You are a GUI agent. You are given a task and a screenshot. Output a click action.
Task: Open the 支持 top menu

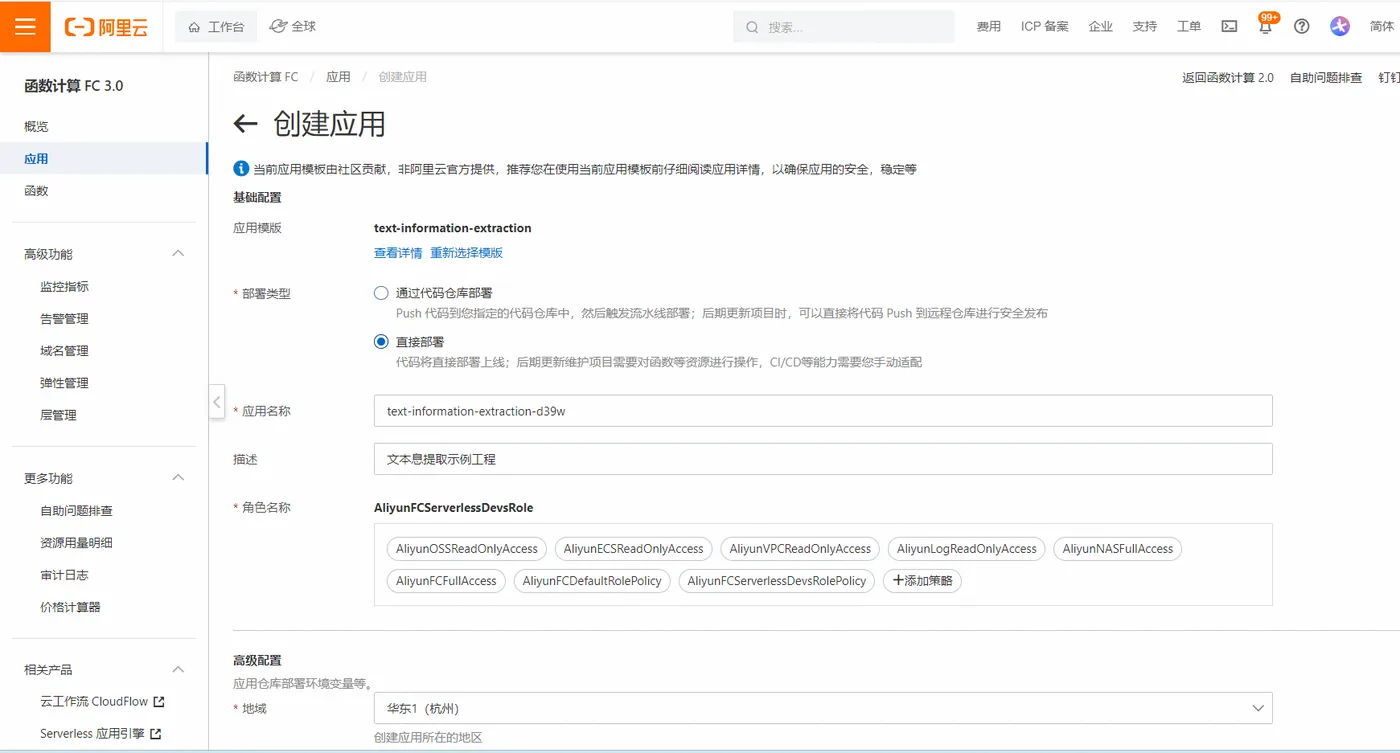coord(1145,27)
